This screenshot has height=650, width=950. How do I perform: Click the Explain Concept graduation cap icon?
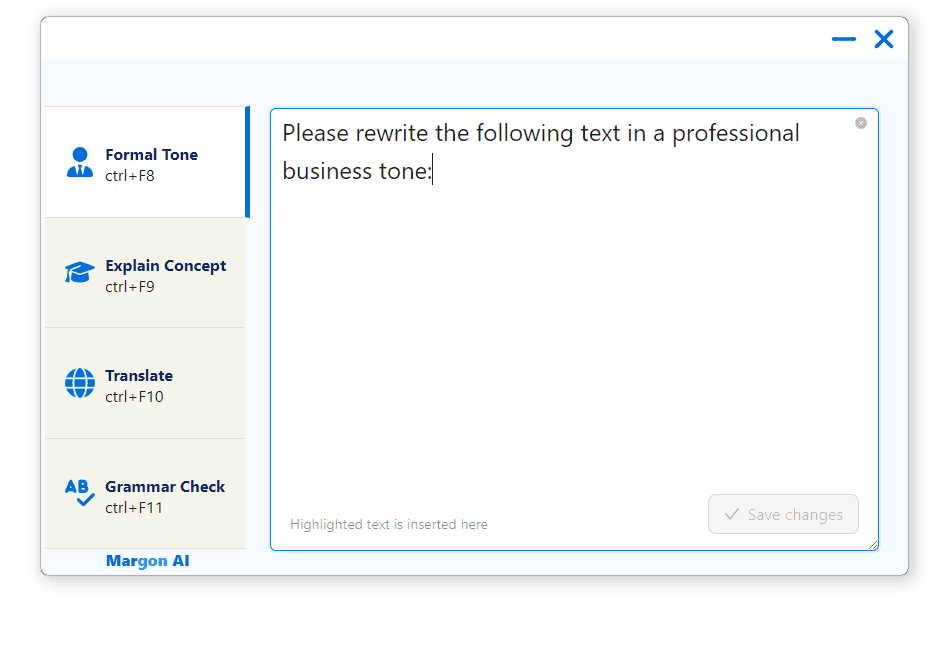coord(80,273)
